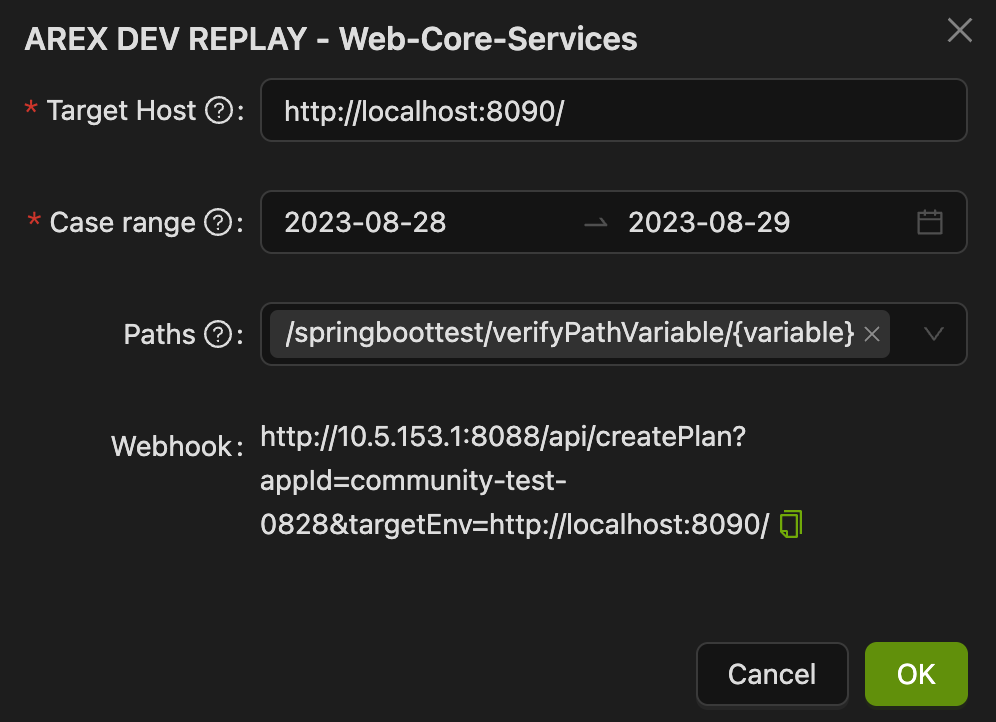The height and width of the screenshot is (722, 996).
Task: Click the Target Host label
Action: (121, 111)
